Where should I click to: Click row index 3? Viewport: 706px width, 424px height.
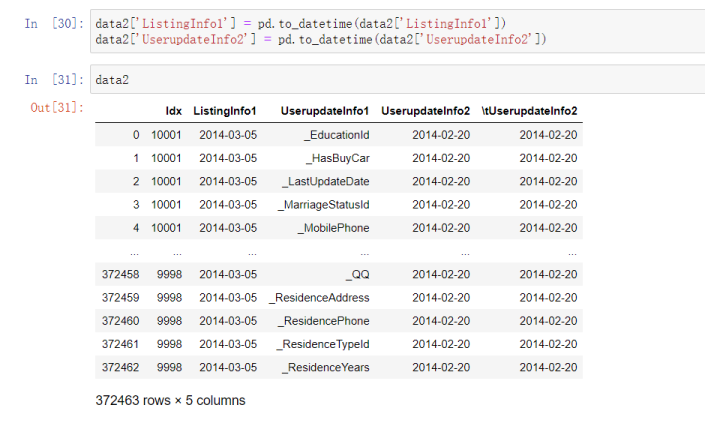(136, 205)
